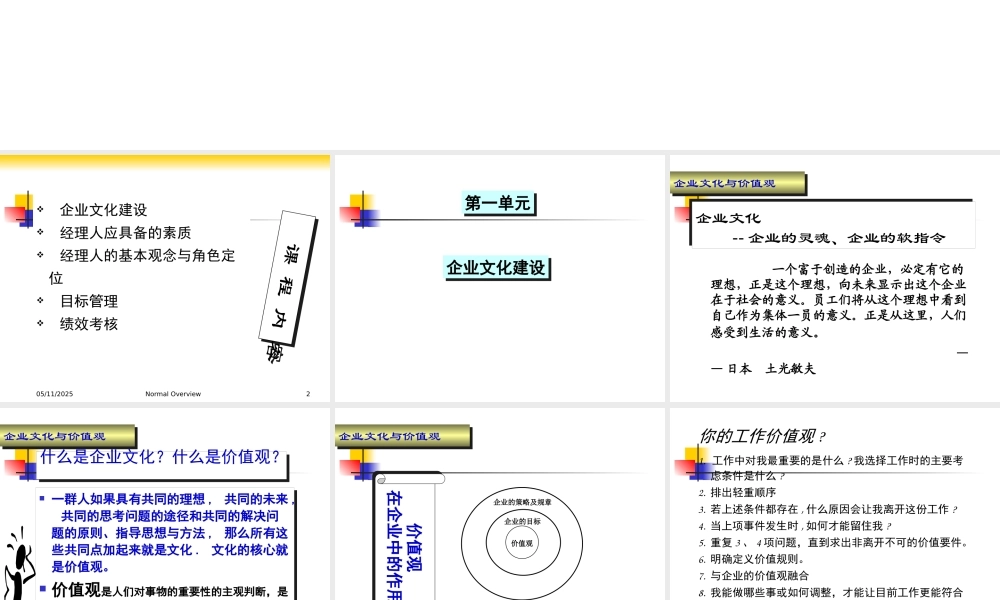Click the bullet text 经理人应具备的素质
1000x600 pixels.
126,233
